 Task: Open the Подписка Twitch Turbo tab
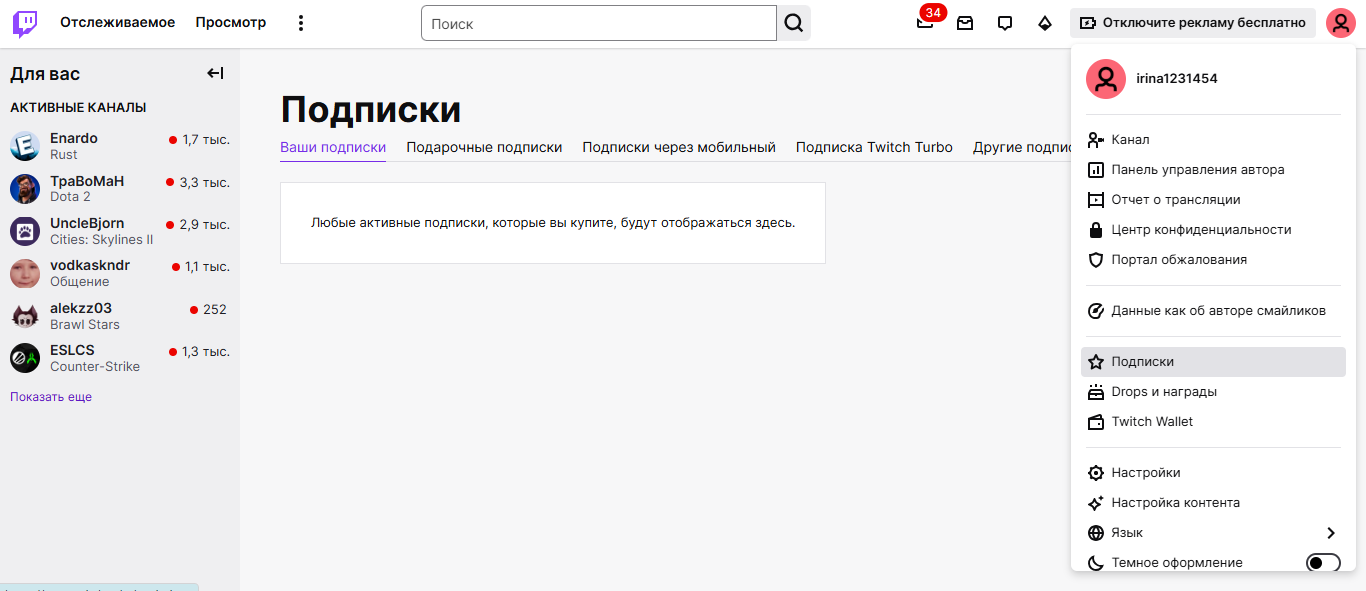[x=874, y=147]
